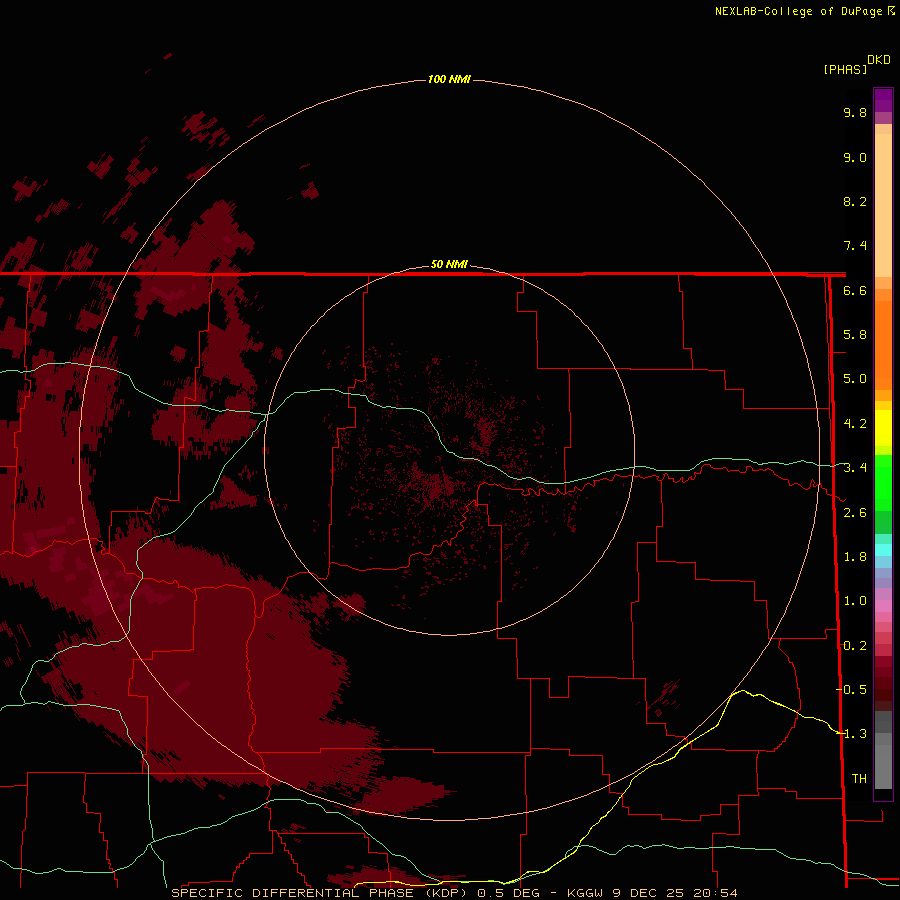Select the -0.5 scale label
Viewport: 900px width, 900px height.
click(852, 690)
